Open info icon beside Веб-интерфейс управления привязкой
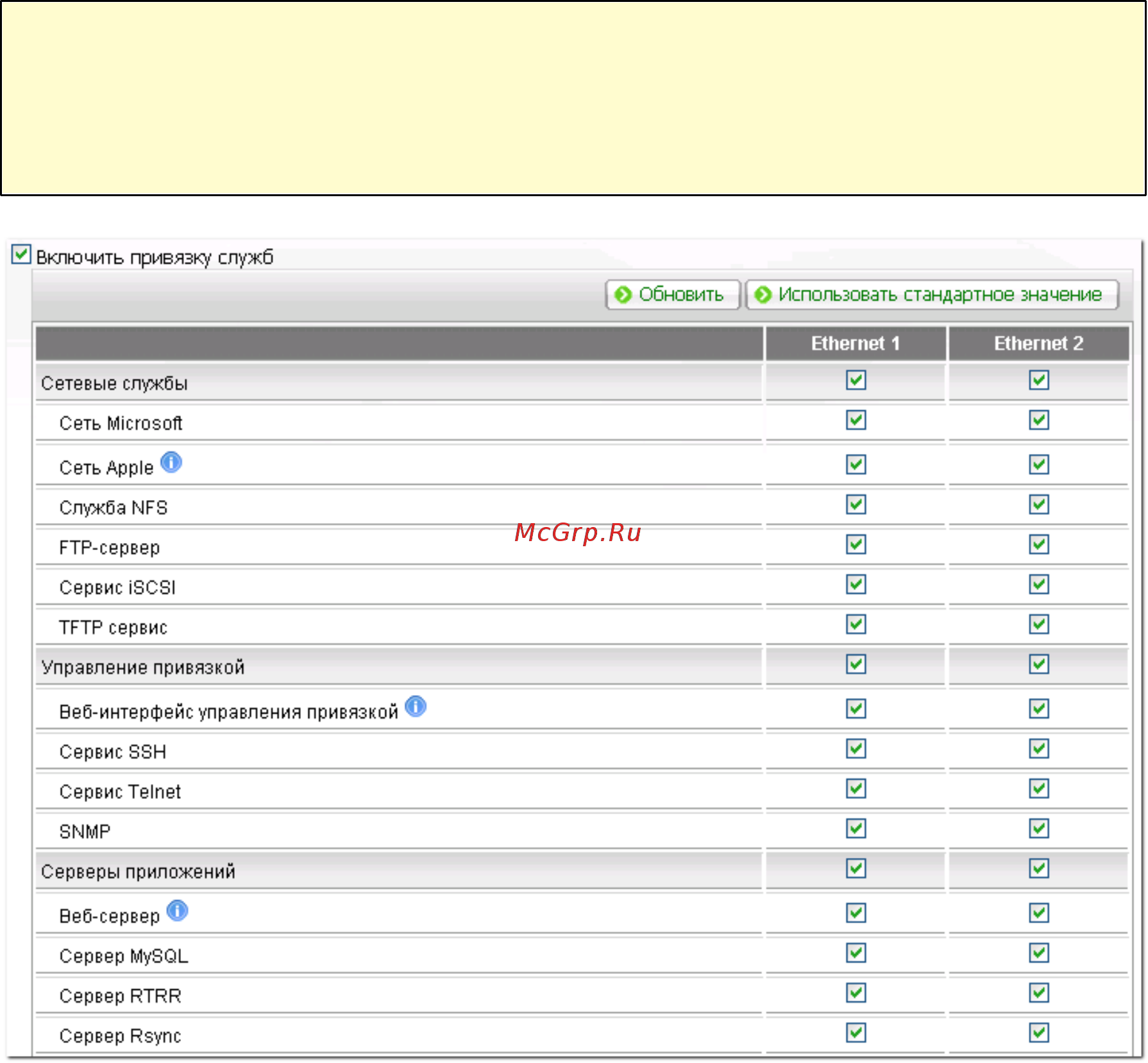The height and width of the screenshot is (1063, 1148). click(416, 706)
